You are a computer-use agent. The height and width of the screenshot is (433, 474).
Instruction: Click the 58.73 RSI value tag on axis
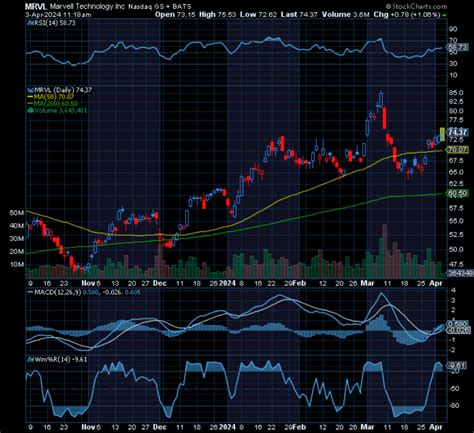pyautogui.click(x=458, y=47)
